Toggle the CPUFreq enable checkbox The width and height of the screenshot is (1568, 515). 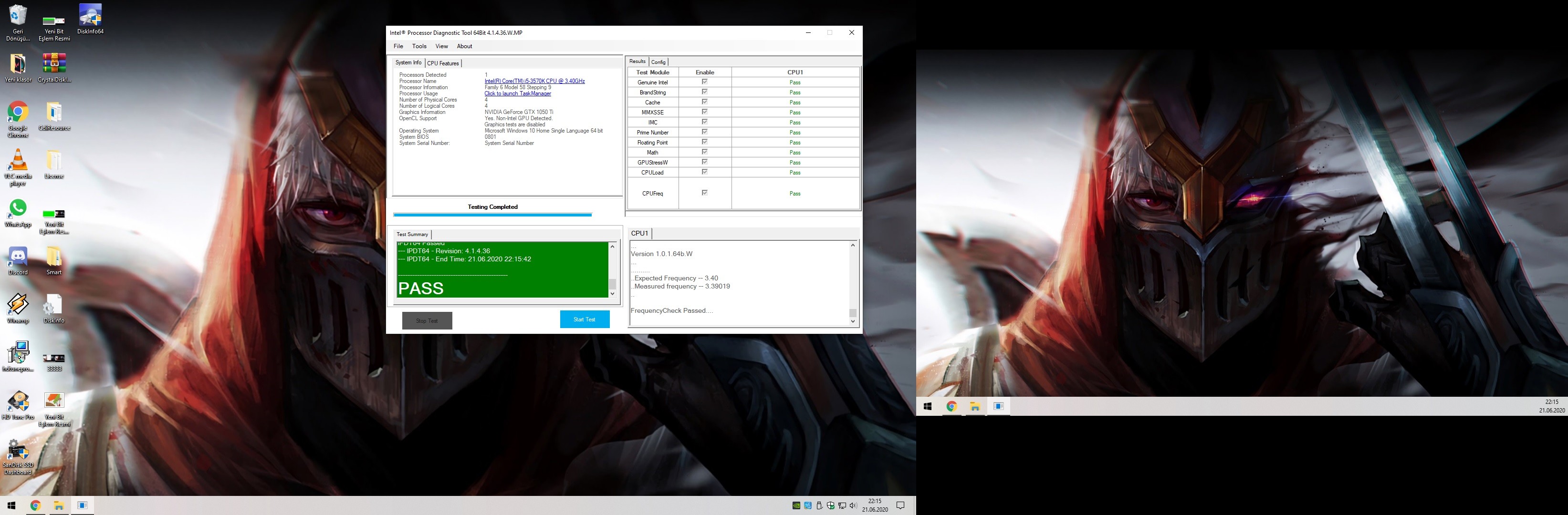point(704,193)
